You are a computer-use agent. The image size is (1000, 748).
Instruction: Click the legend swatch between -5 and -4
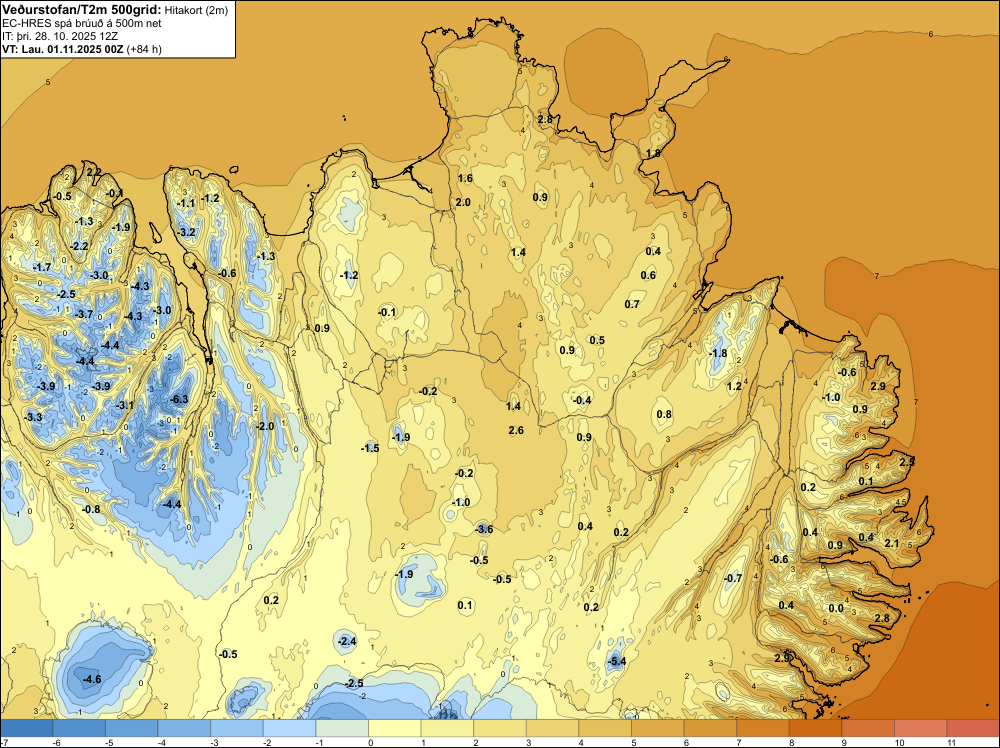[x=132, y=728]
